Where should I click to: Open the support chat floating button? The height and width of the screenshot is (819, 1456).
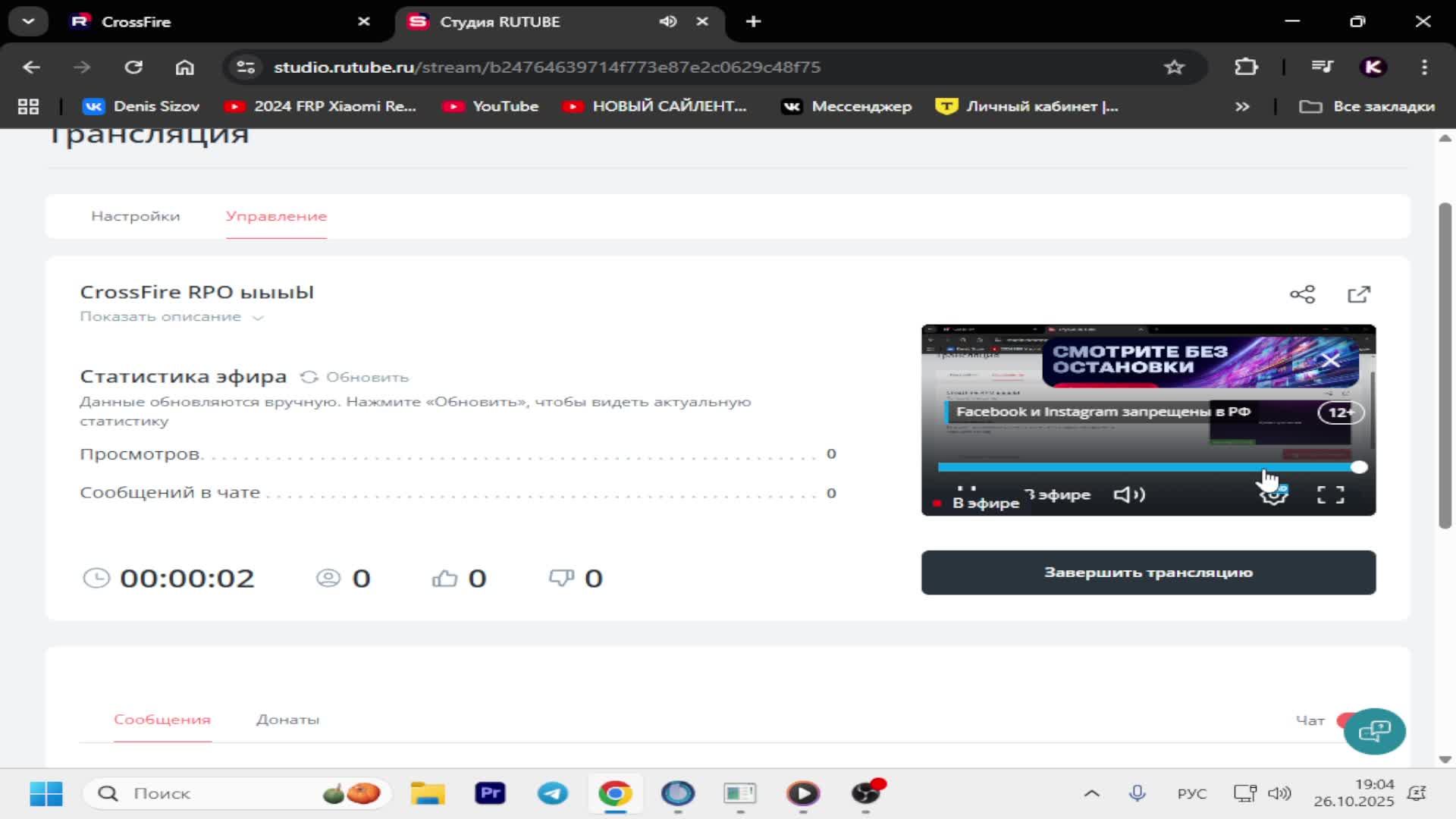(1373, 731)
